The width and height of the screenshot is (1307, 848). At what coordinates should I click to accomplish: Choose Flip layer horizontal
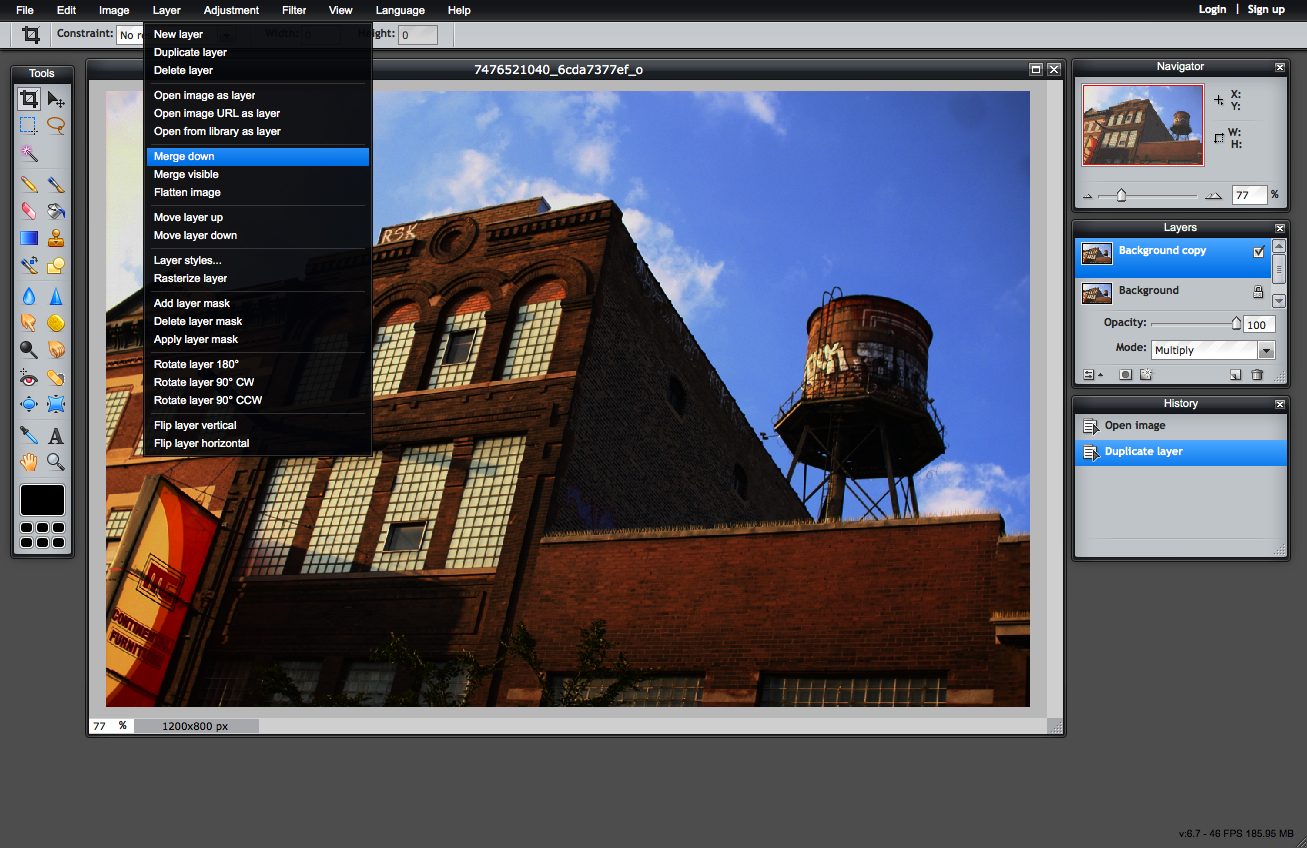pyautogui.click(x=258, y=444)
